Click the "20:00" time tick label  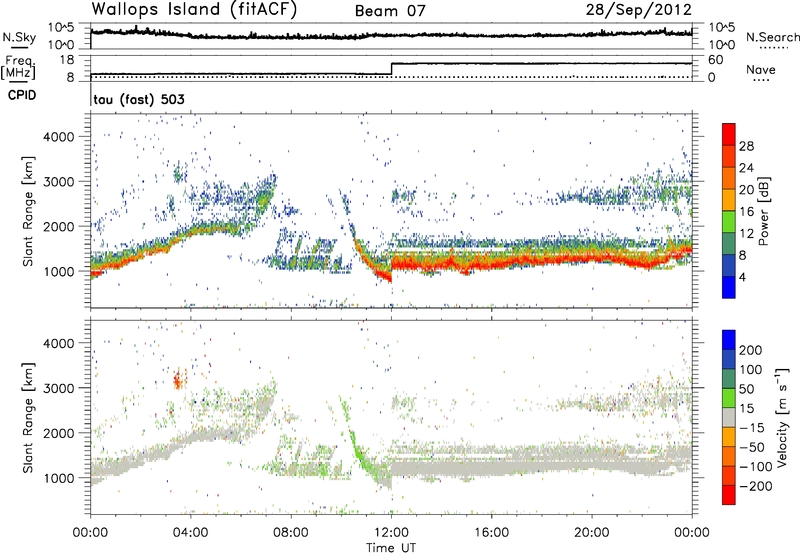[591, 533]
